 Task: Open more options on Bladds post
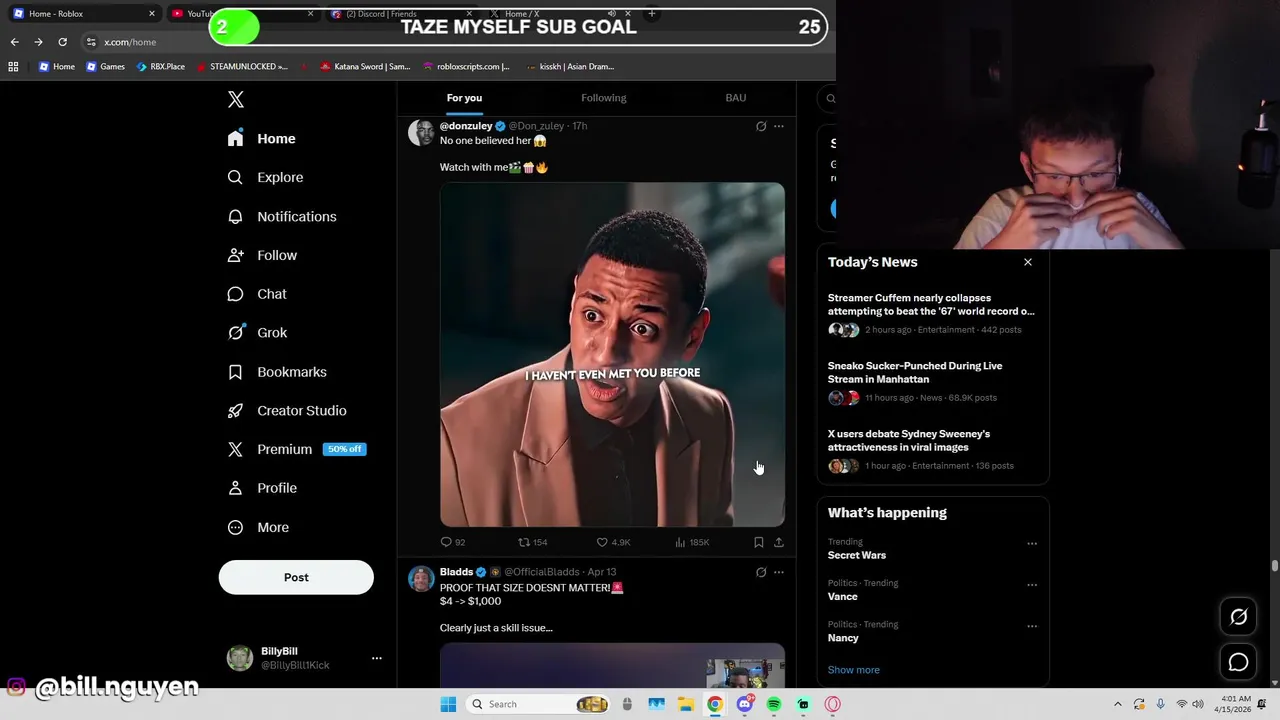pyautogui.click(x=779, y=572)
